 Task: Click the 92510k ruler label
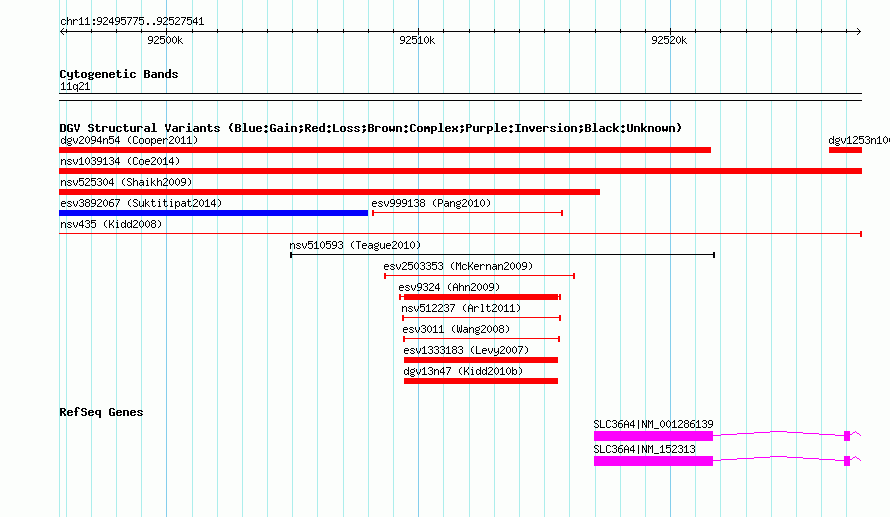click(x=417, y=40)
